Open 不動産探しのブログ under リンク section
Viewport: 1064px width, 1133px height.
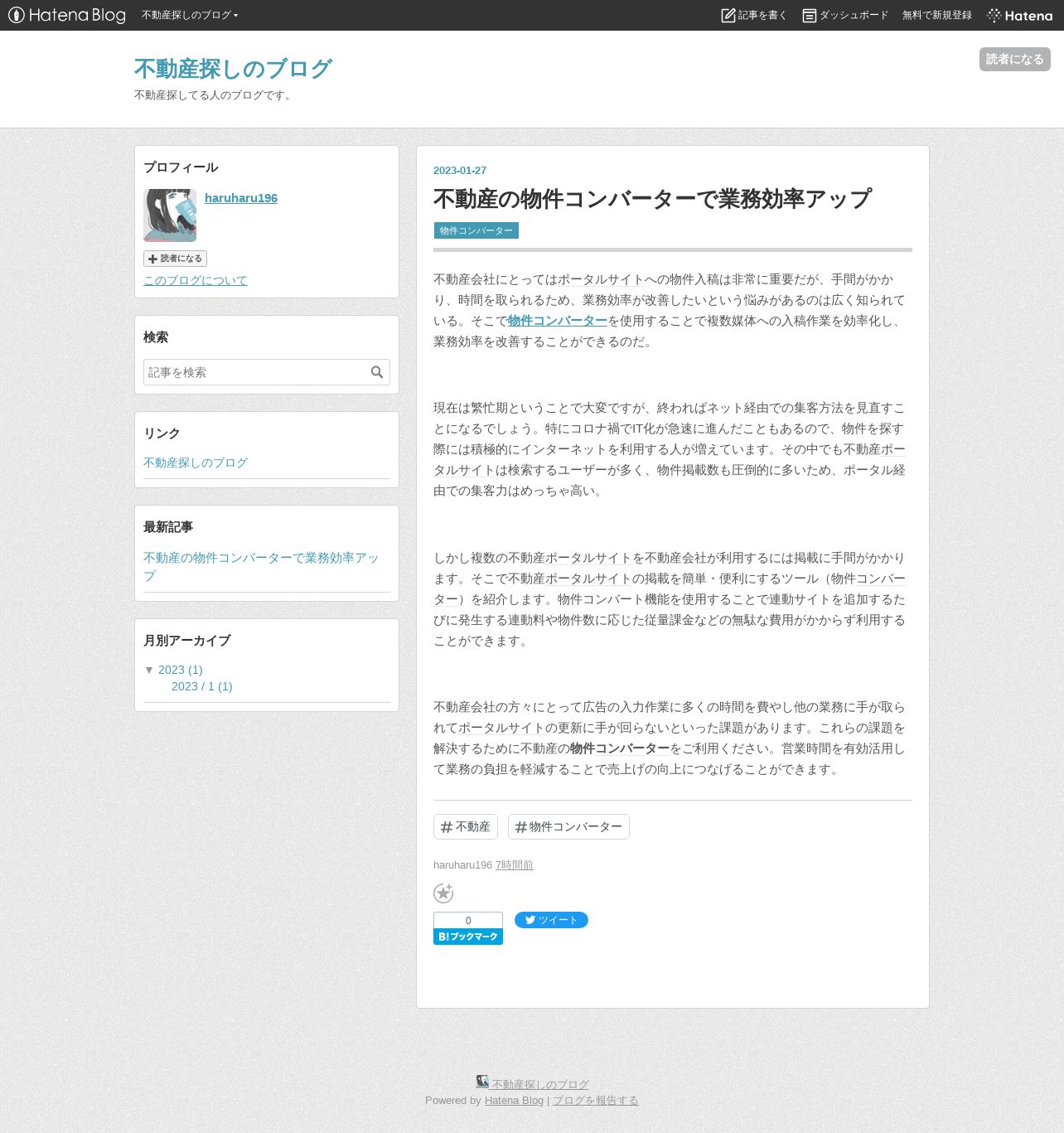coord(196,462)
